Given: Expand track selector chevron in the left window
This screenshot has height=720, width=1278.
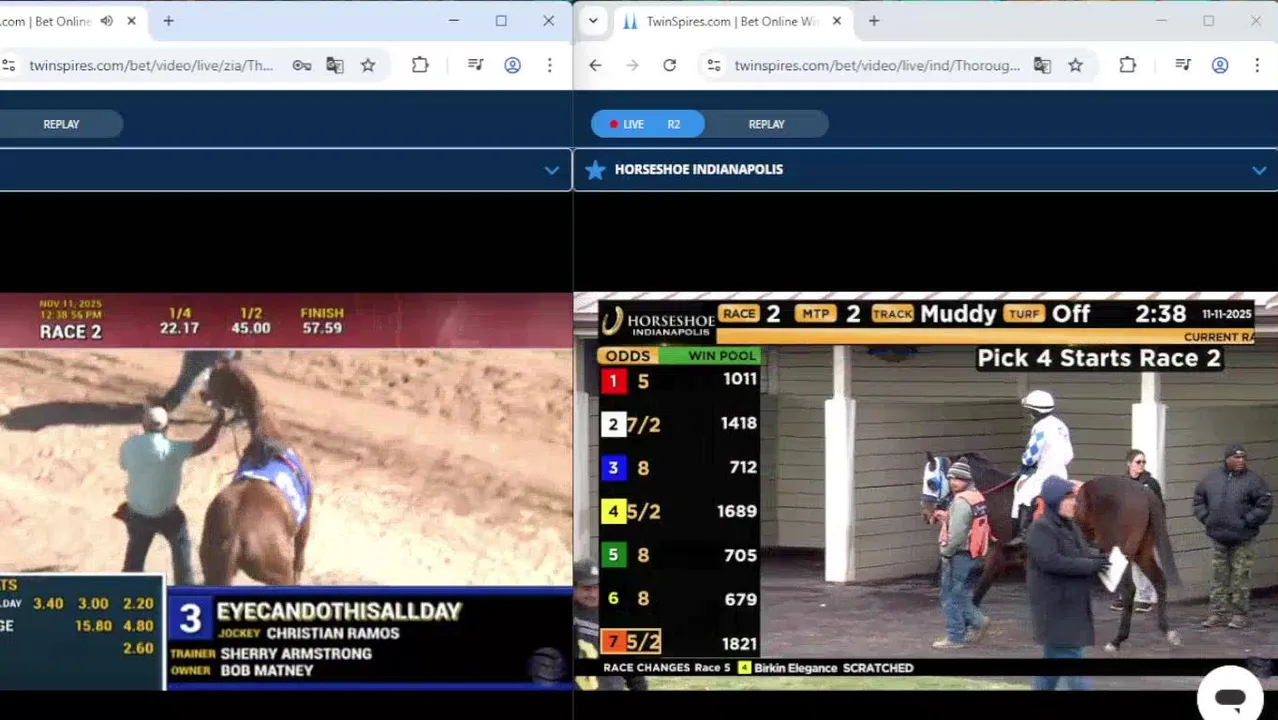Looking at the screenshot, I should pyautogui.click(x=551, y=170).
